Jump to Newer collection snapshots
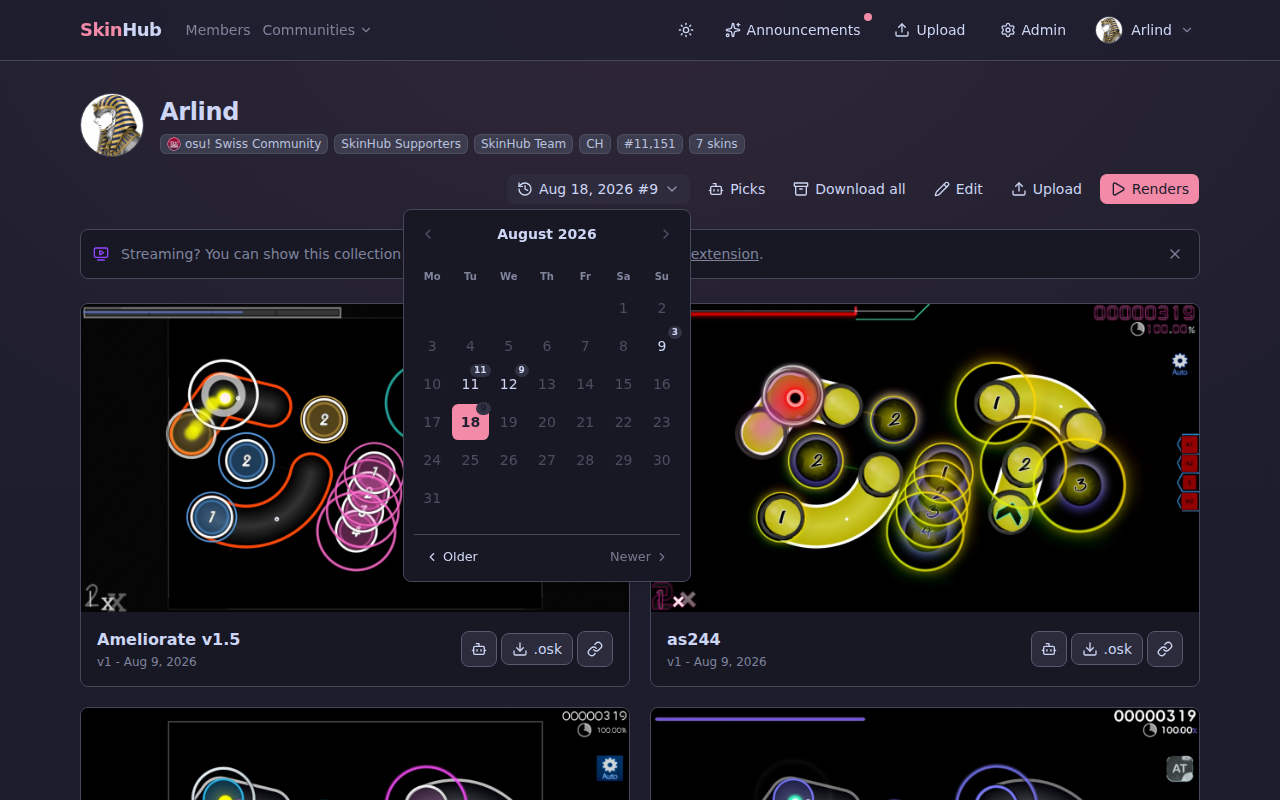 tap(638, 557)
